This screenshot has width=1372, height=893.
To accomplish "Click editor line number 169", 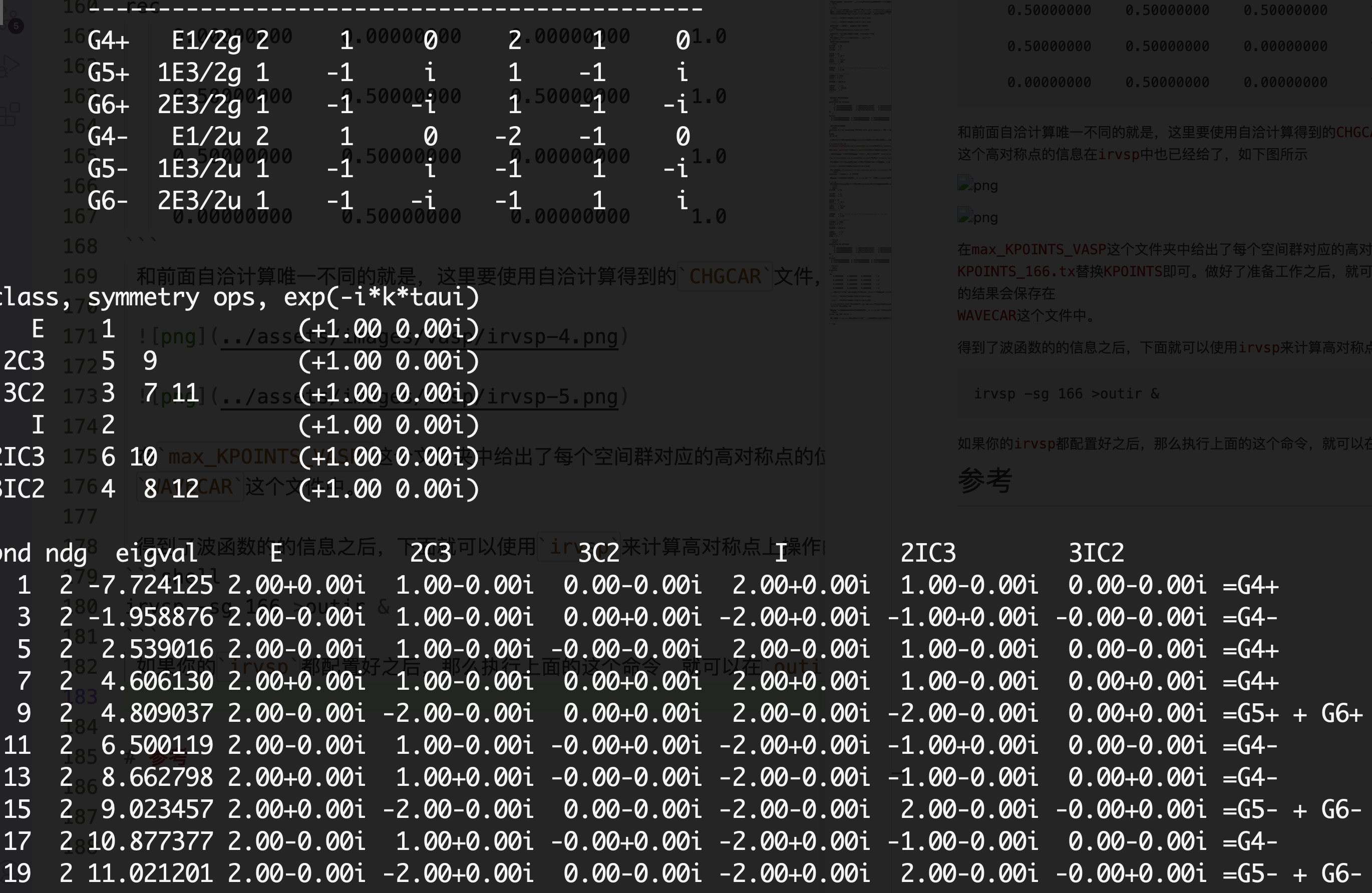I will point(80,276).
